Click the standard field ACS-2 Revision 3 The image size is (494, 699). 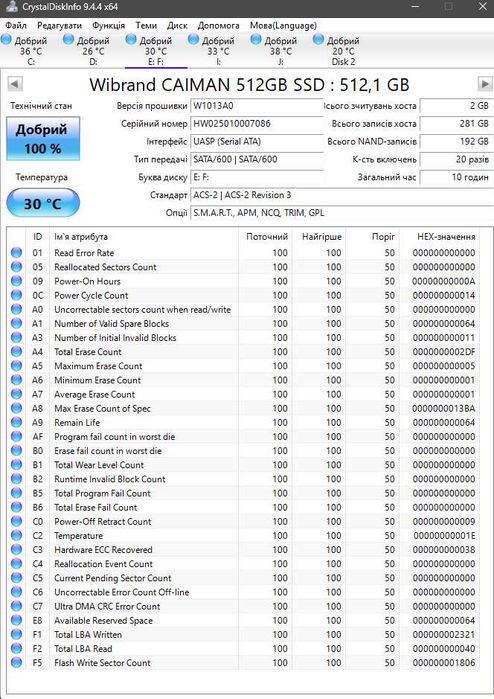[341, 195]
